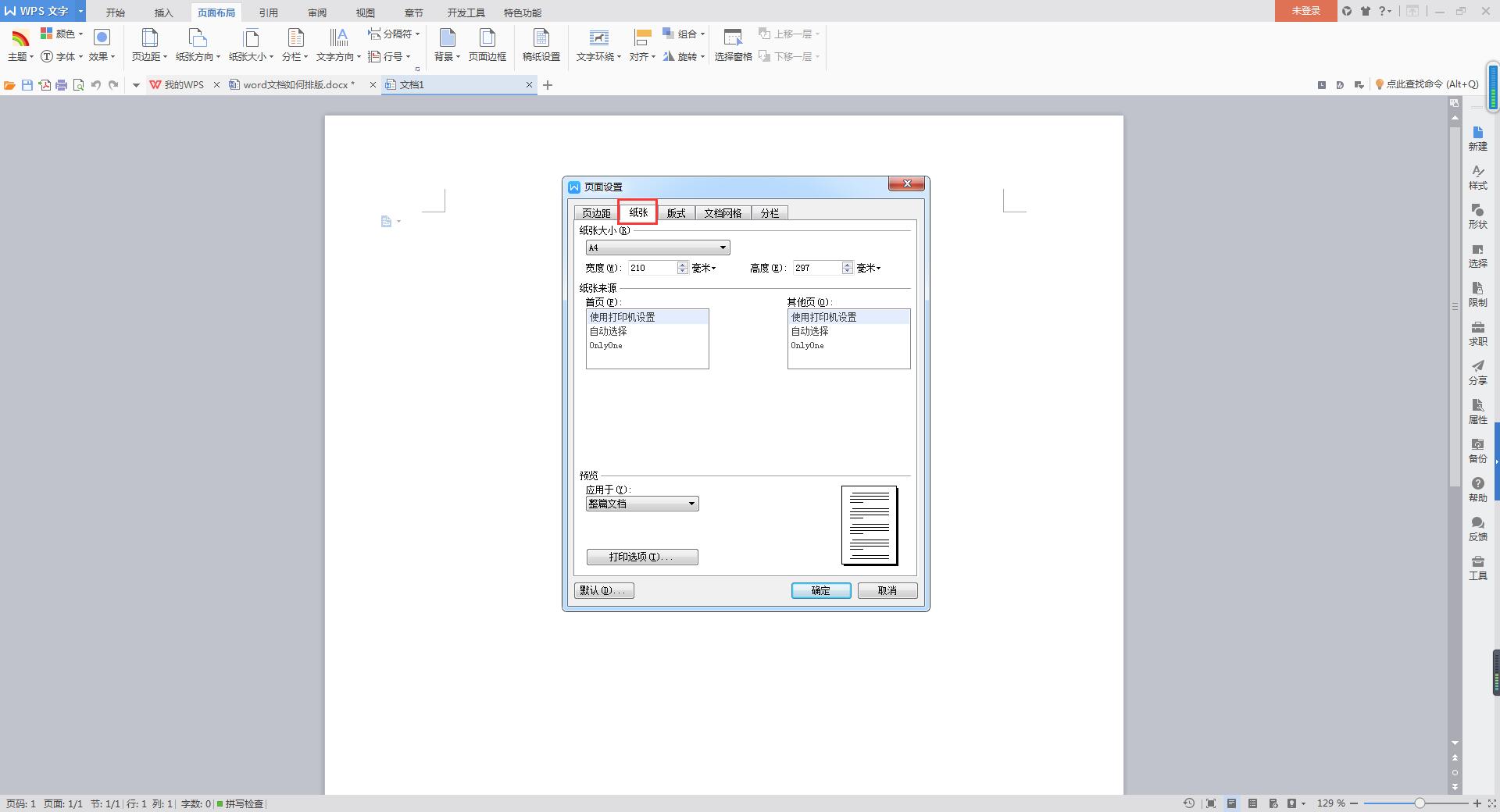Open the 选择窗格 selection pane
Screen dimensions: 1500x812
coord(733,45)
